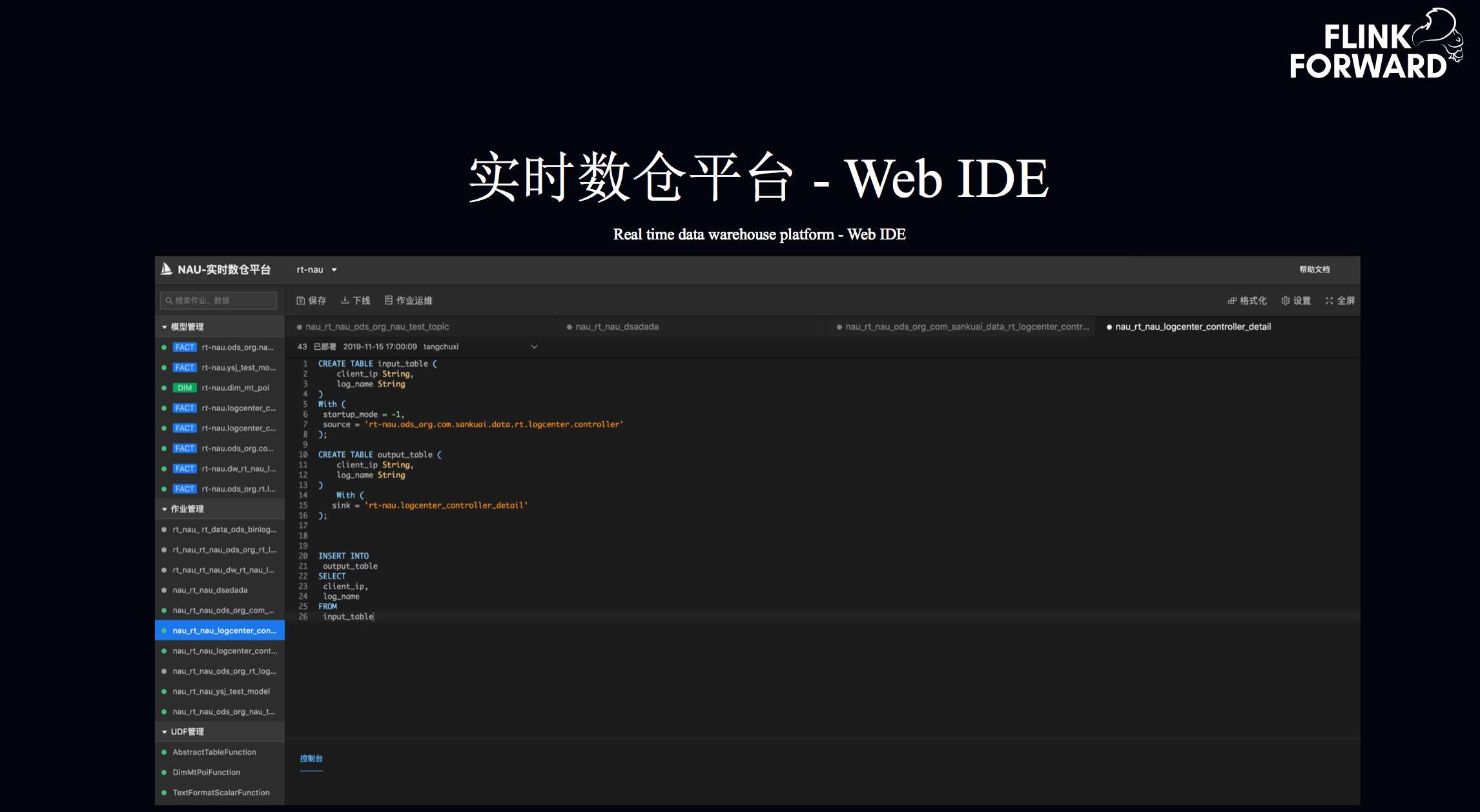
Task: Open the job operations (作业运维) icon
Action: [389, 300]
